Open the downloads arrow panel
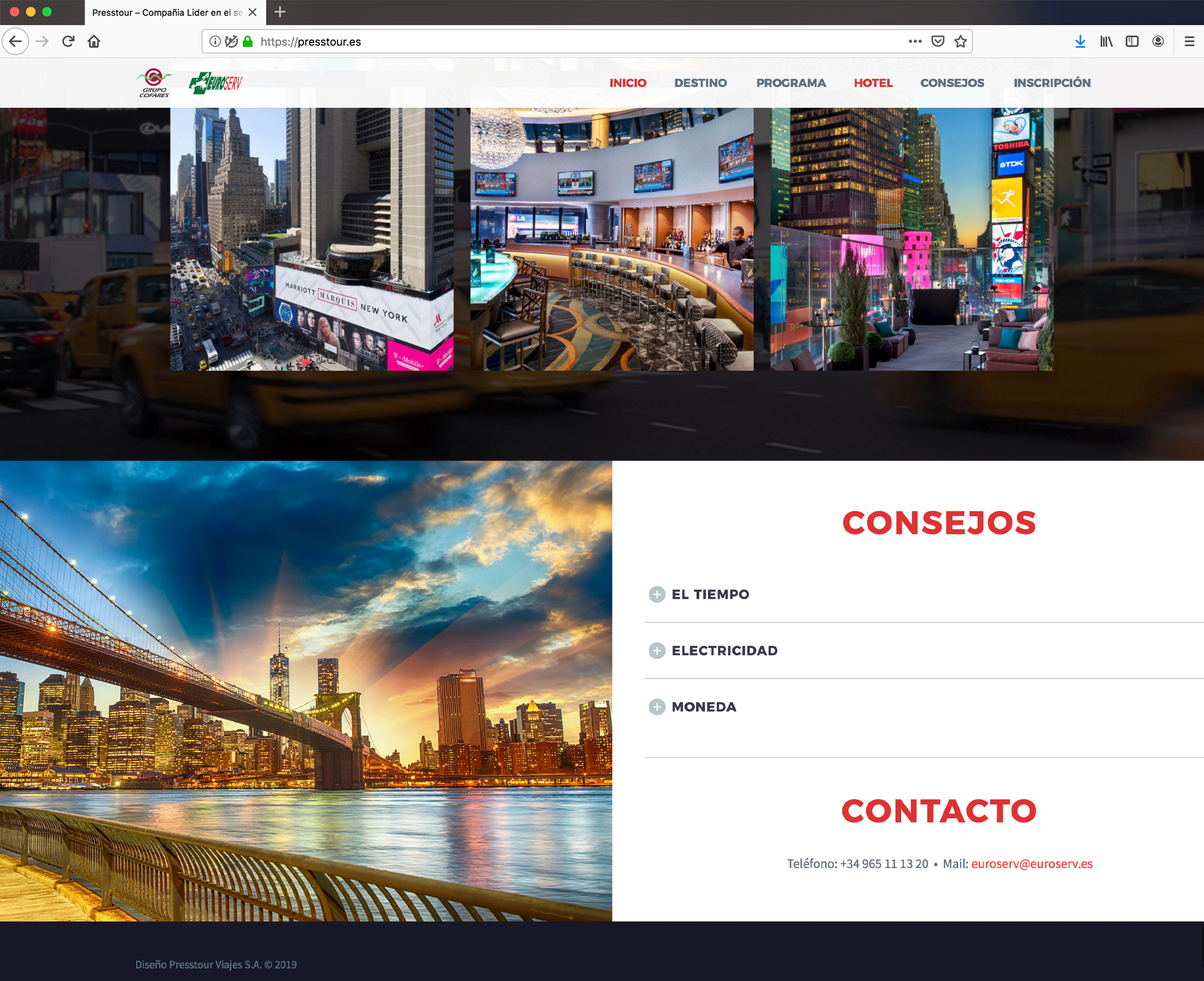This screenshot has height=981, width=1204. click(1080, 41)
